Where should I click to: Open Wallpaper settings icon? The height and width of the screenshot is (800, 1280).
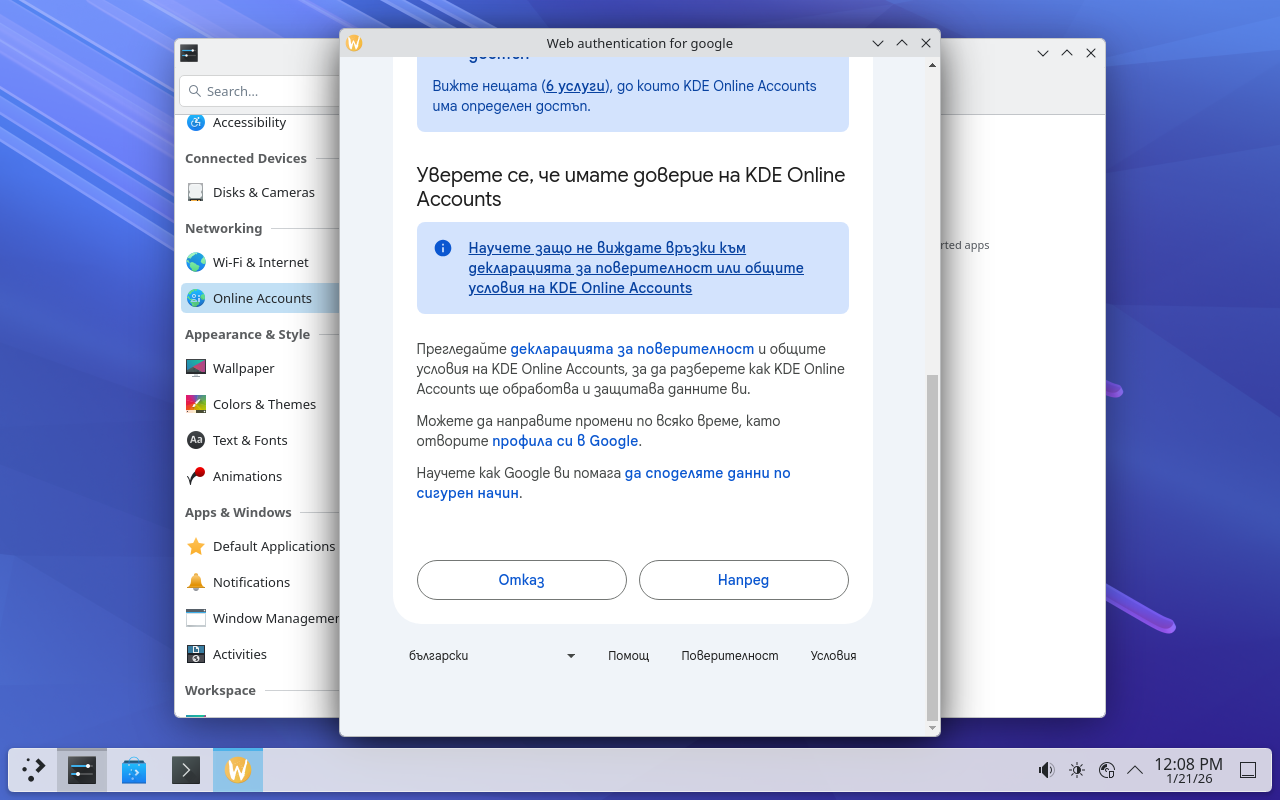pyautogui.click(x=196, y=369)
